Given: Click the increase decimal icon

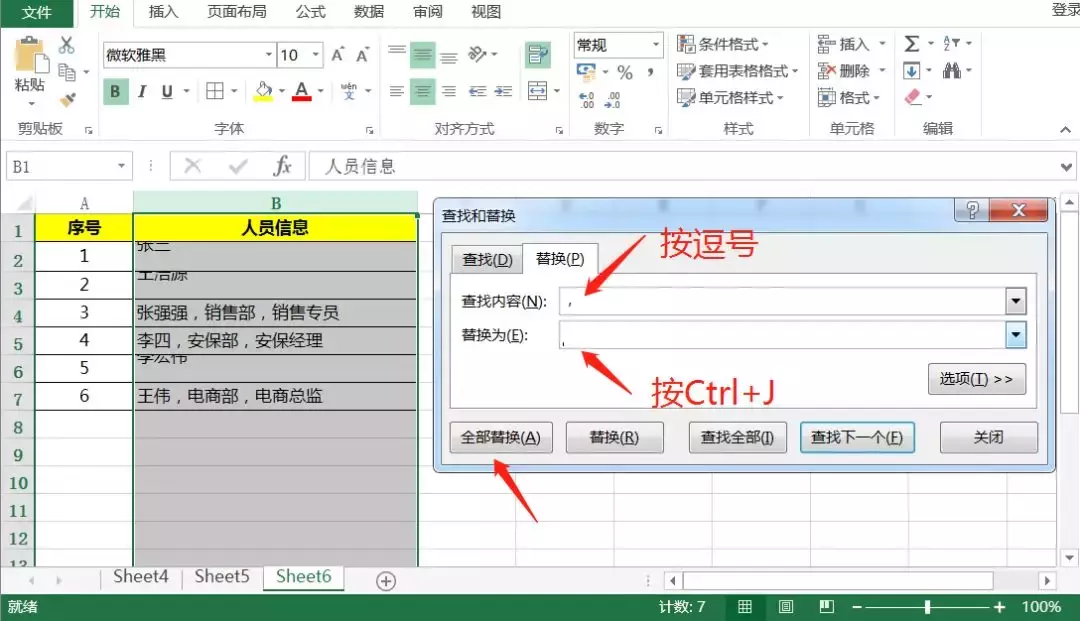Looking at the screenshot, I should 587,99.
